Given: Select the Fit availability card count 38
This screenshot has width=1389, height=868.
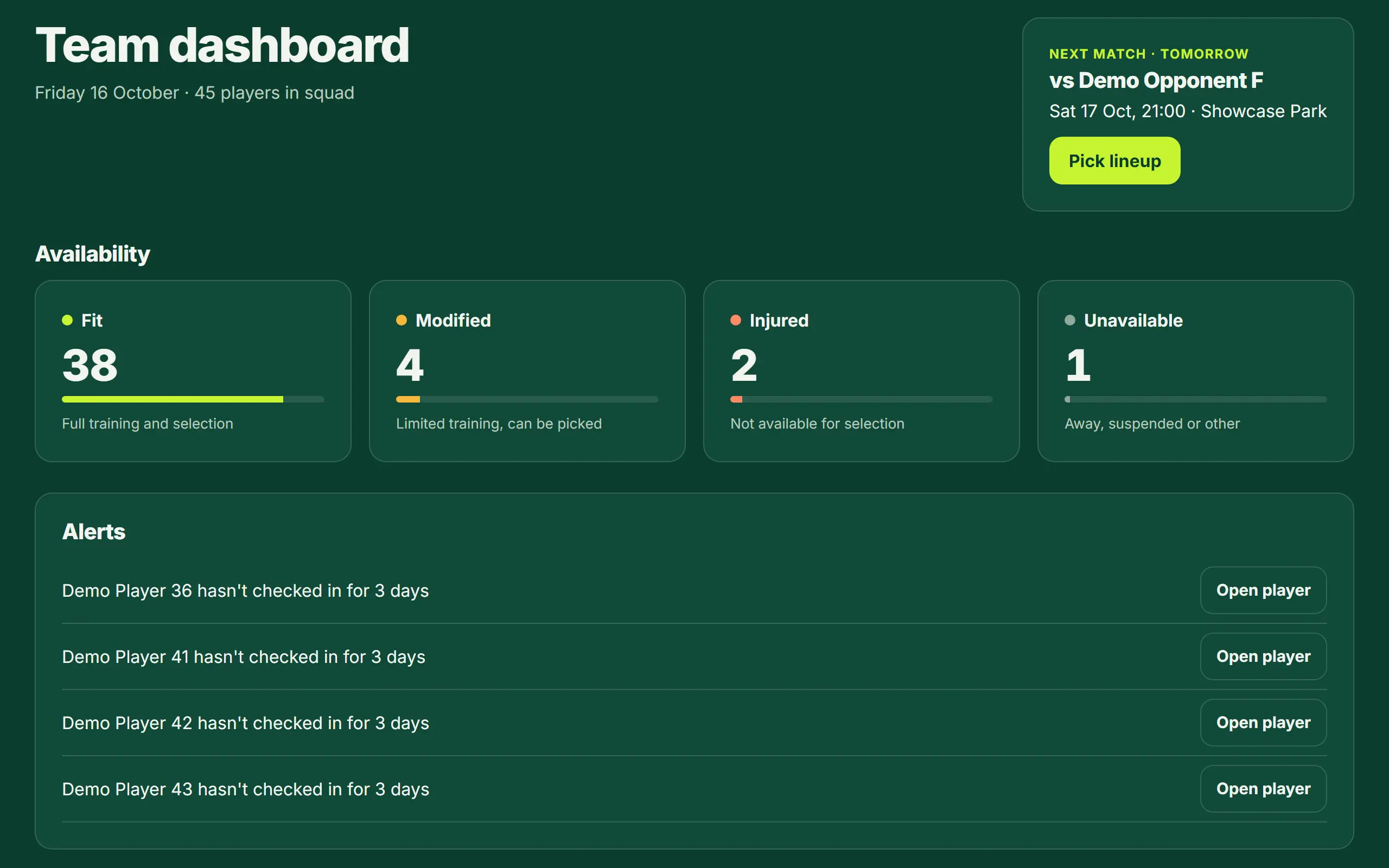Looking at the screenshot, I should pyautogui.click(x=90, y=365).
